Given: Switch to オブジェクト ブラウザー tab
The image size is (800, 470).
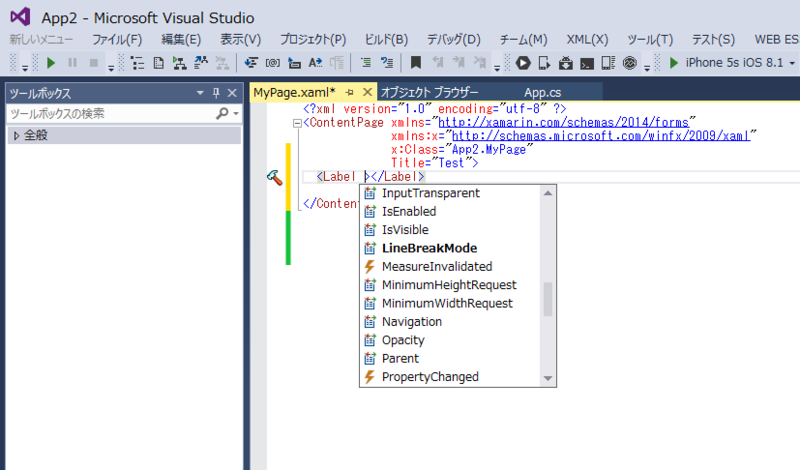Looking at the screenshot, I should (x=430, y=92).
